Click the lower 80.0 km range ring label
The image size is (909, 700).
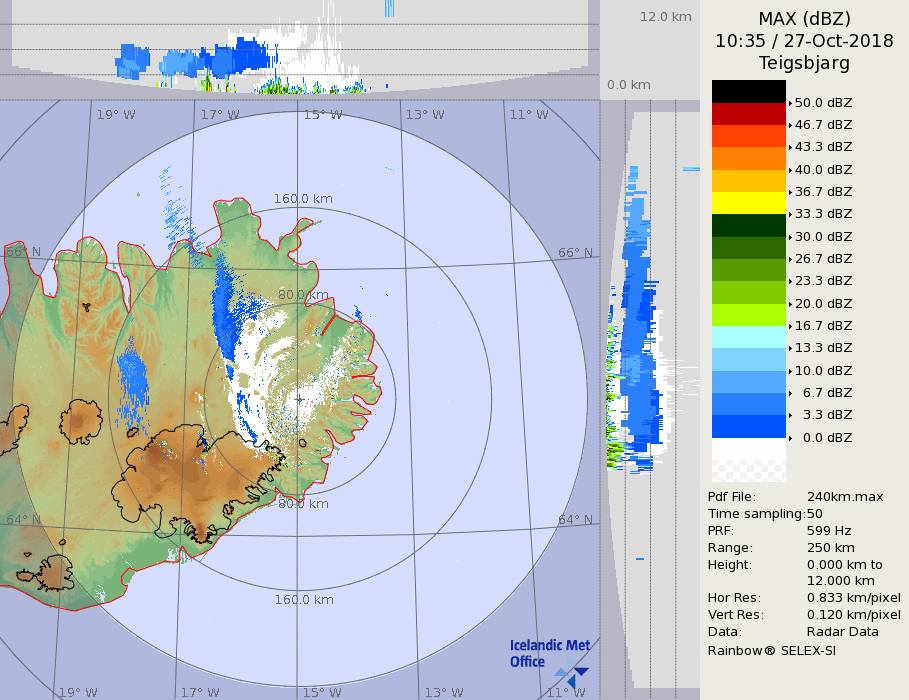(x=303, y=504)
